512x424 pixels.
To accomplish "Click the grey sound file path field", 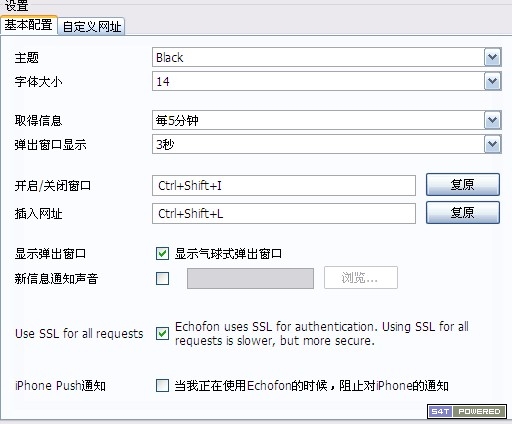I will 250,278.
